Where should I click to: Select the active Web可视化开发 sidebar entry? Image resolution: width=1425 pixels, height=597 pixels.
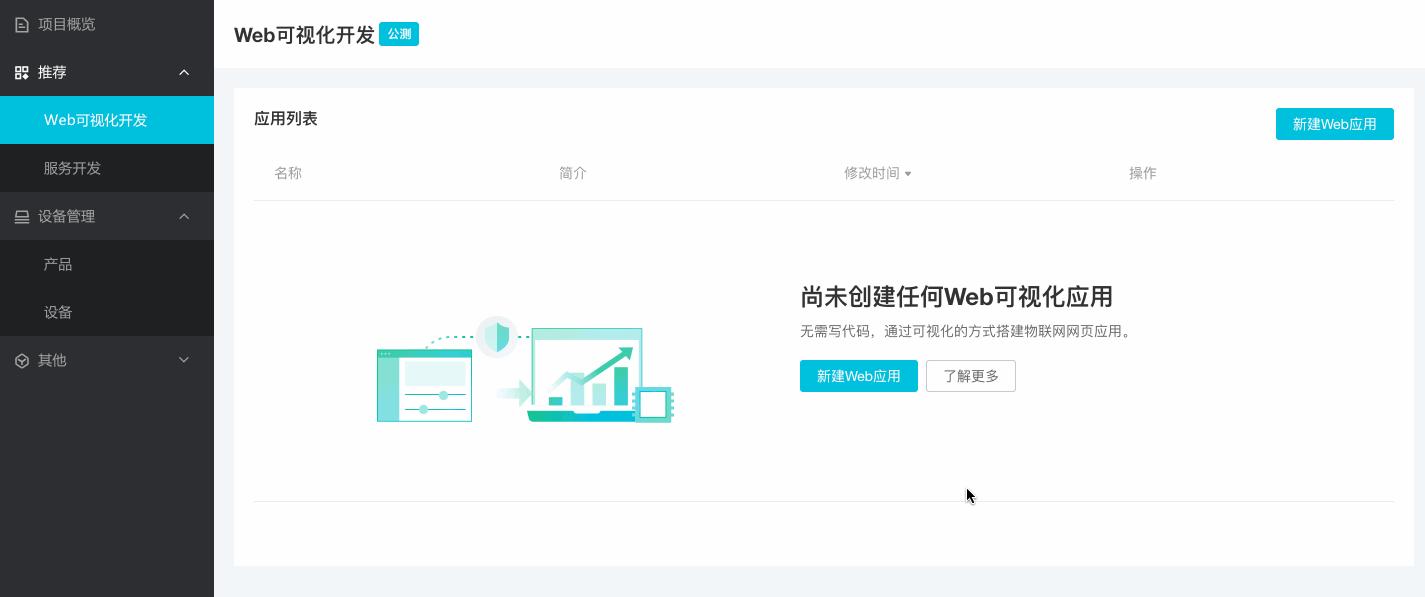[96, 120]
